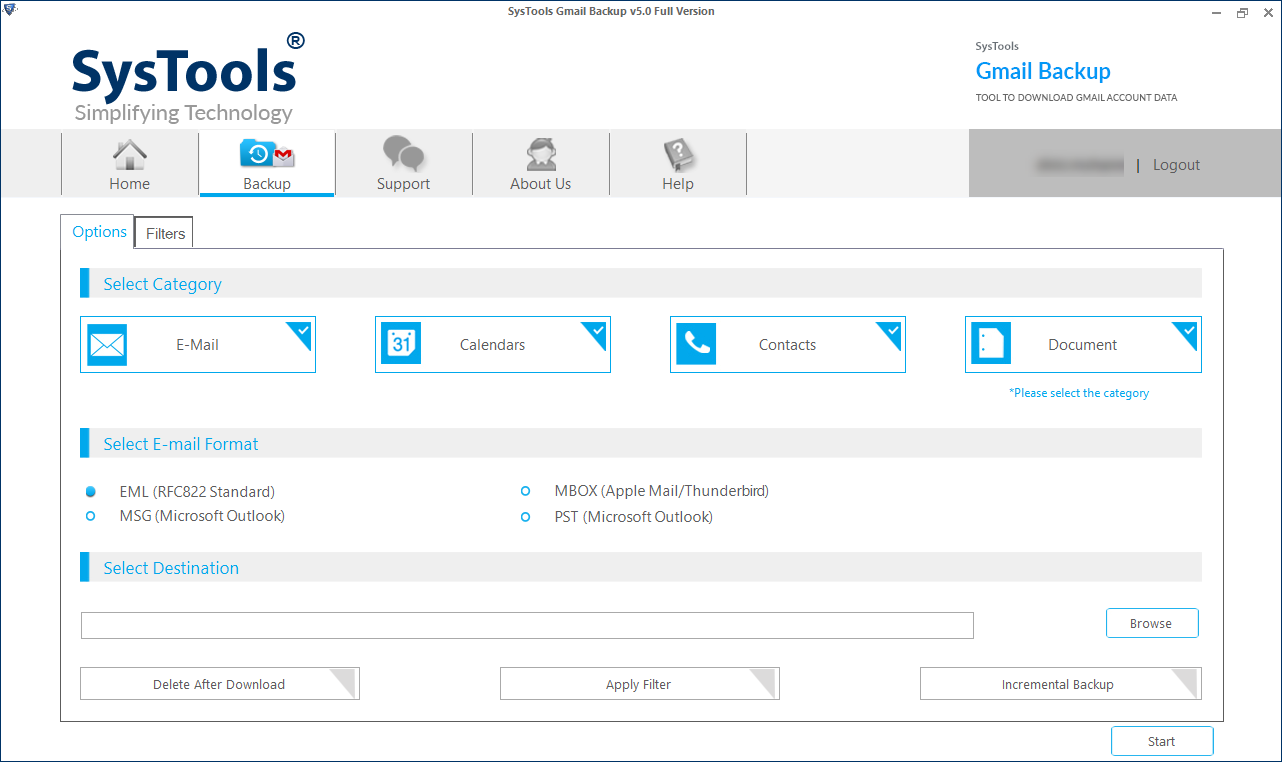Viewport: 1282px width, 762px height.
Task: Restore down the window
Action: coord(1242,12)
